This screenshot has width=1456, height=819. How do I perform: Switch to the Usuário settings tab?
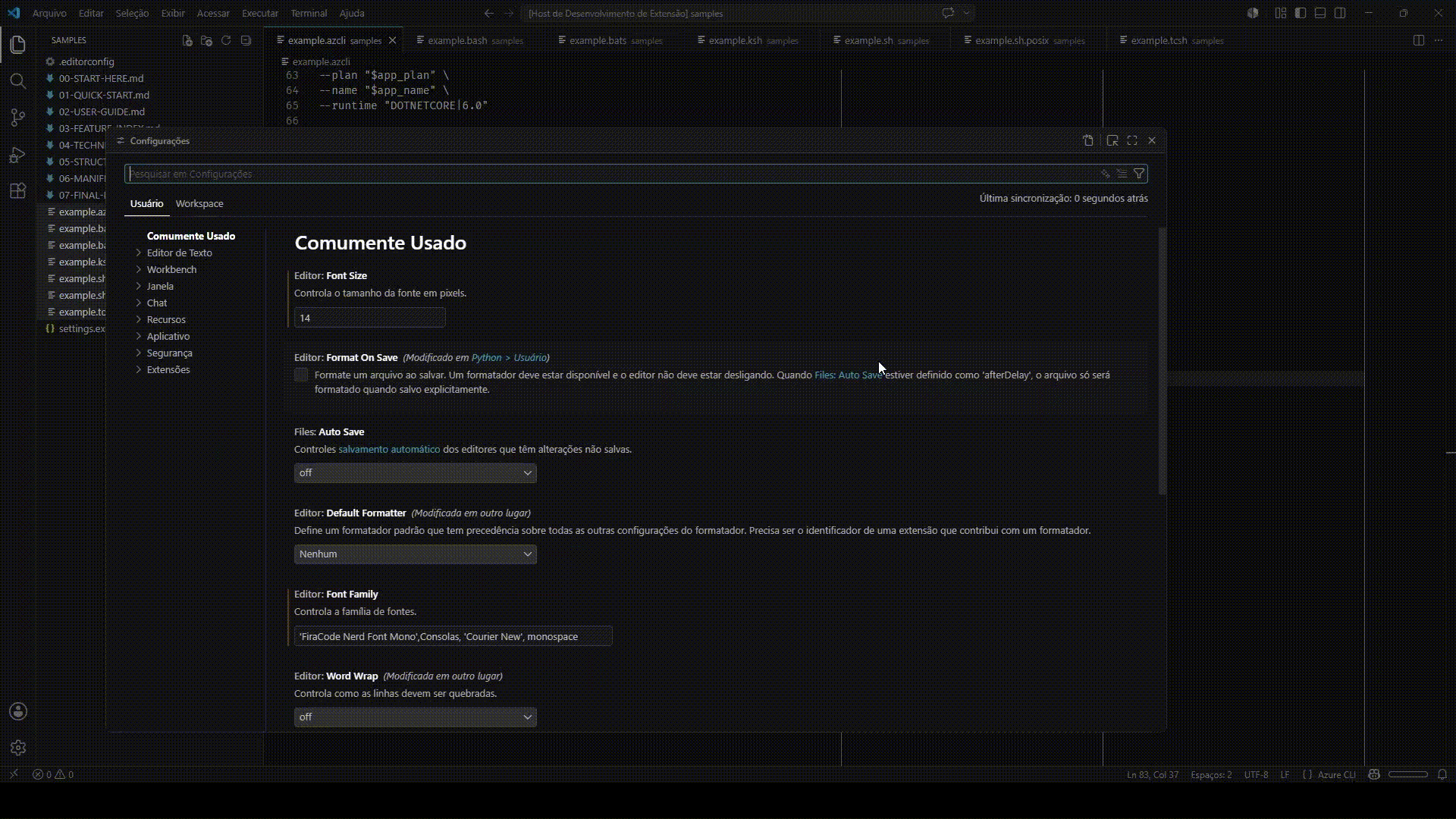click(146, 203)
